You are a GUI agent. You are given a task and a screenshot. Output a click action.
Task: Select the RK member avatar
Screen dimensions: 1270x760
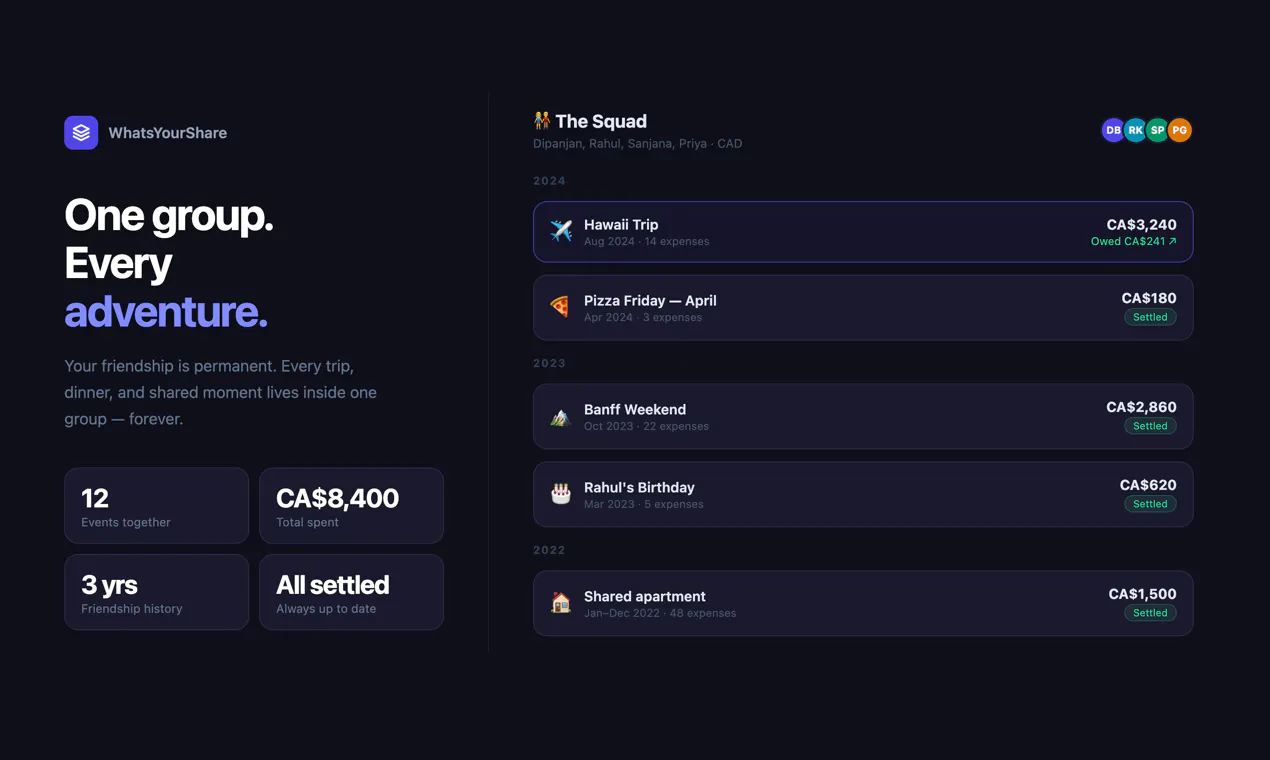click(1135, 130)
